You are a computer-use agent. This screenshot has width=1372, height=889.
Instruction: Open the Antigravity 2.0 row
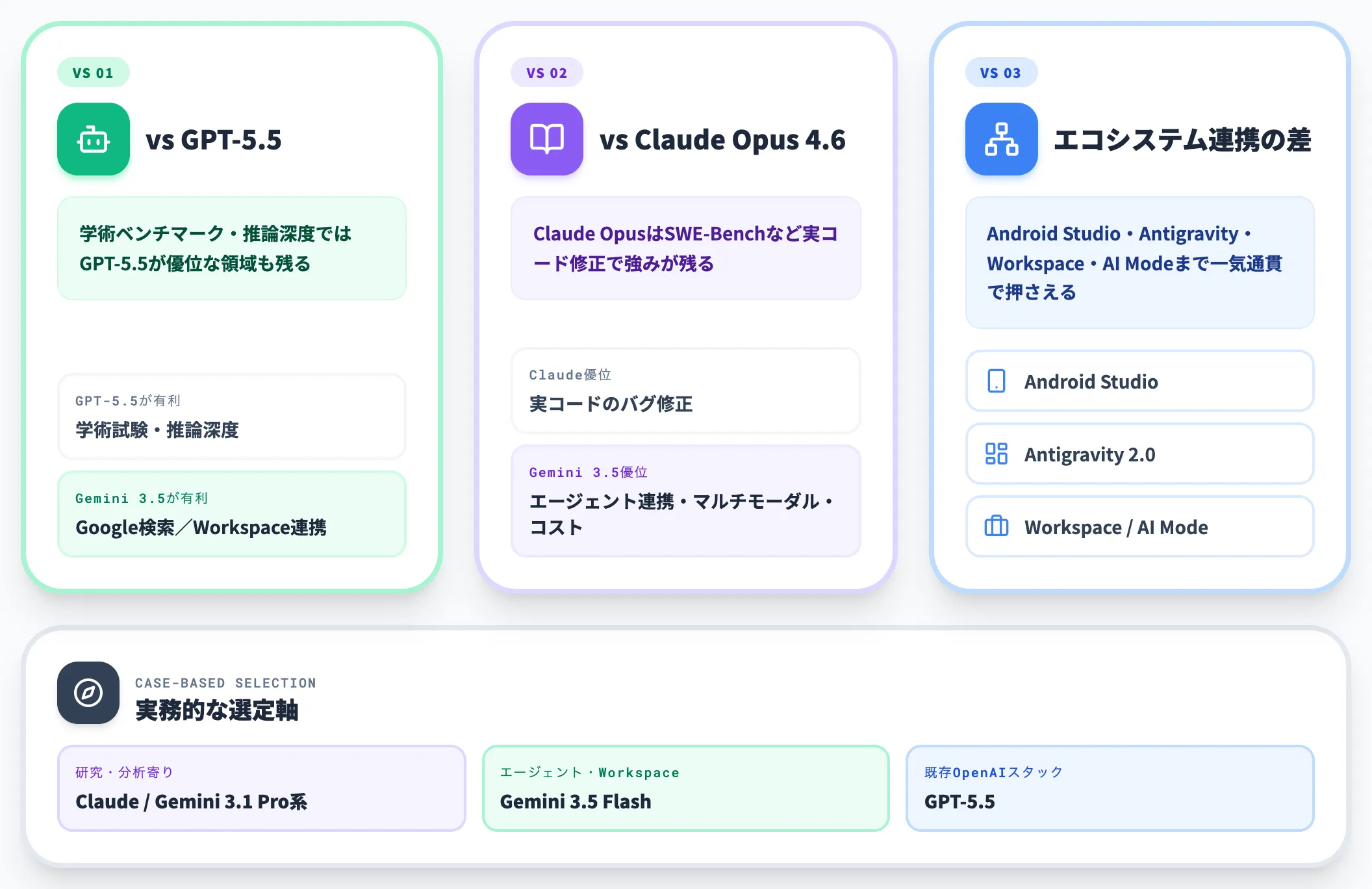point(1140,454)
